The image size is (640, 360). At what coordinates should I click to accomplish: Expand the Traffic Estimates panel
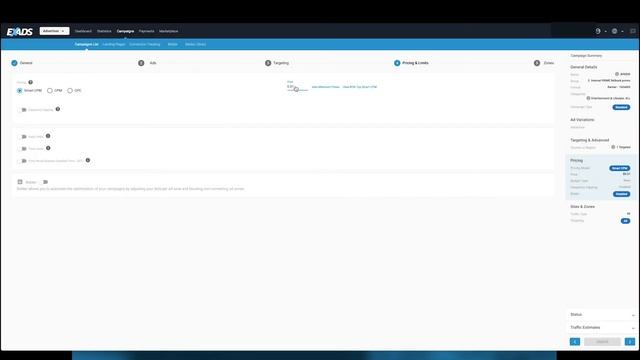[602, 328]
